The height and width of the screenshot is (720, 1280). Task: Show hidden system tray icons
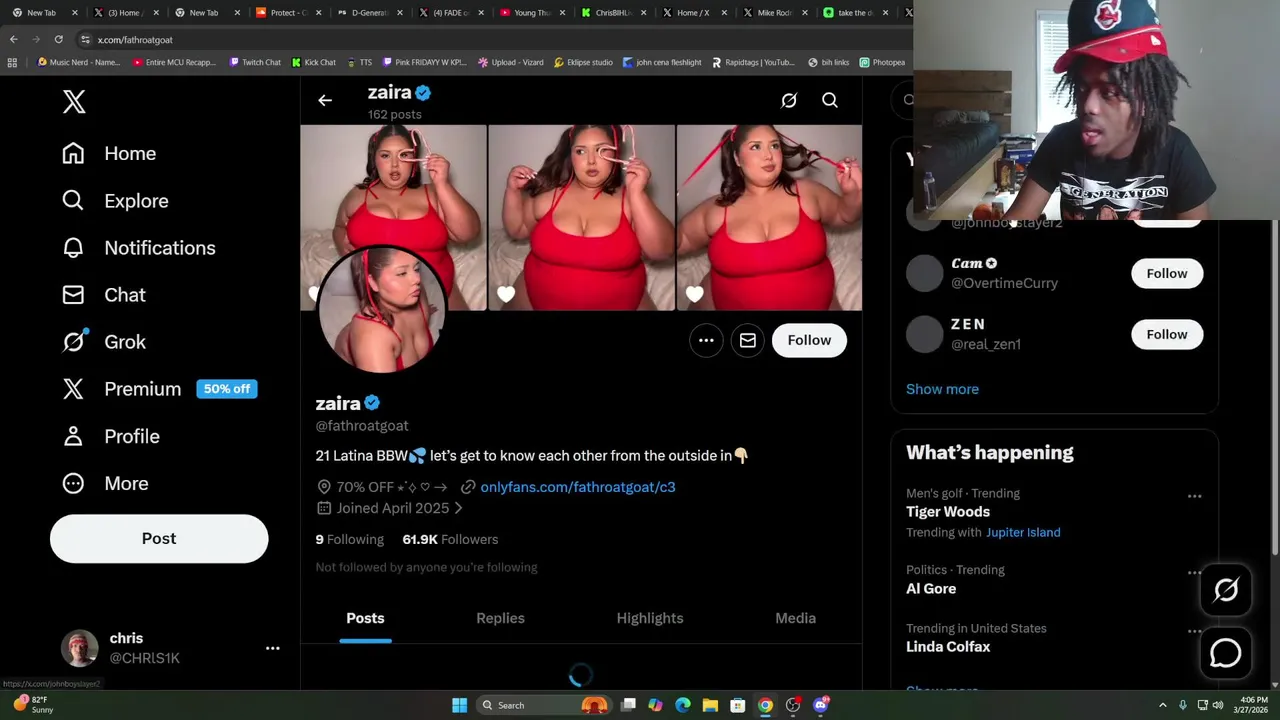click(x=1163, y=705)
